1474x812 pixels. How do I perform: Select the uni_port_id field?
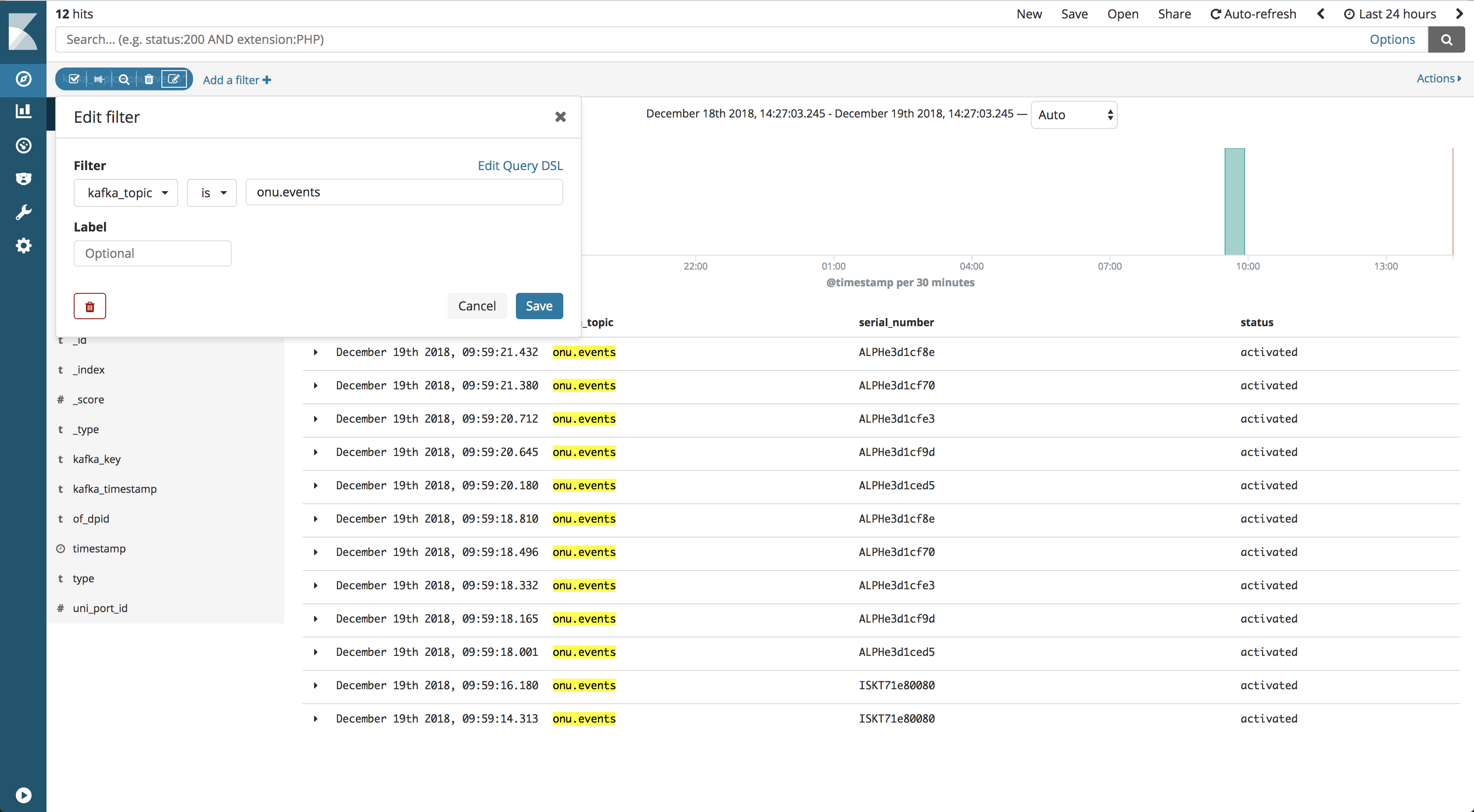click(x=100, y=608)
